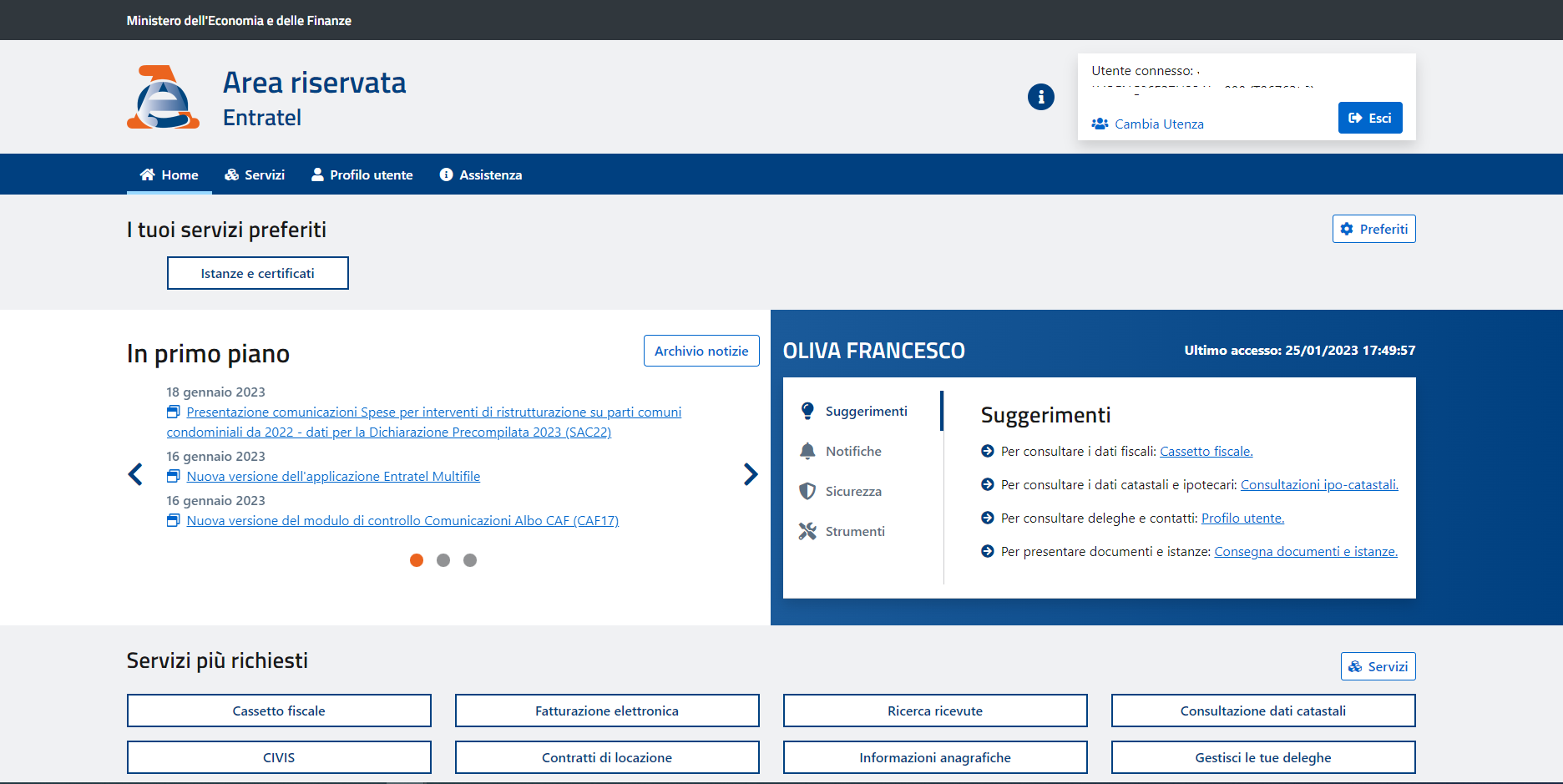Click the bell Notifiche icon
The height and width of the screenshot is (784, 1563).
click(x=807, y=451)
